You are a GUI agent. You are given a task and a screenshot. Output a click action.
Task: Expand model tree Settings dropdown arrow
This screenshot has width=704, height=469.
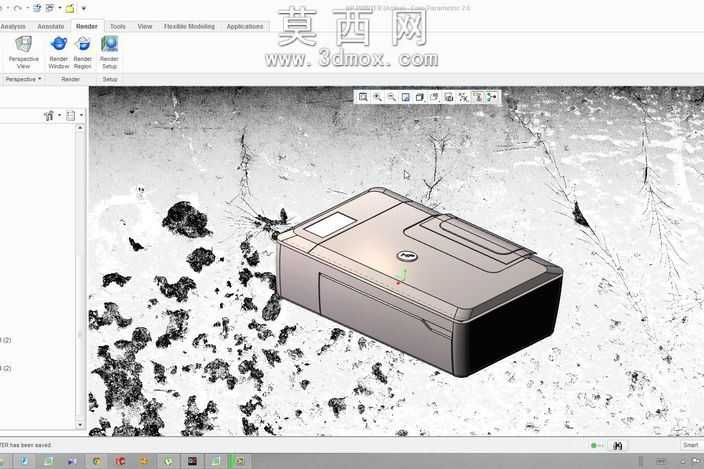point(60,116)
